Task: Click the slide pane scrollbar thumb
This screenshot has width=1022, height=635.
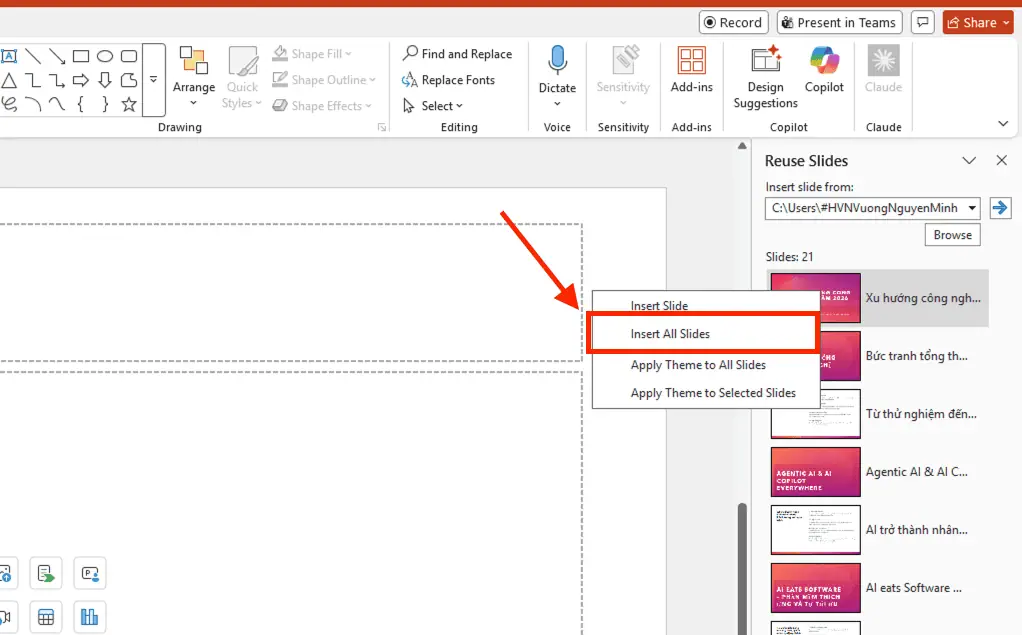Action: coord(742,567)
